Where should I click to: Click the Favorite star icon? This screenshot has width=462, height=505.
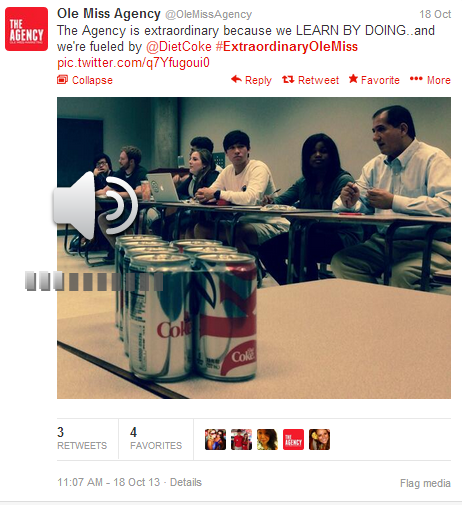click(x=353, y=79)
